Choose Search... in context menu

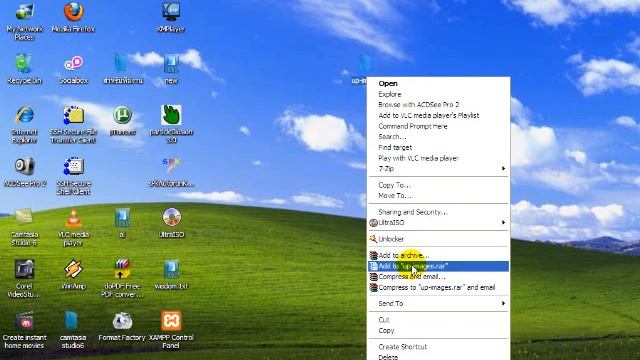point(439,136)
